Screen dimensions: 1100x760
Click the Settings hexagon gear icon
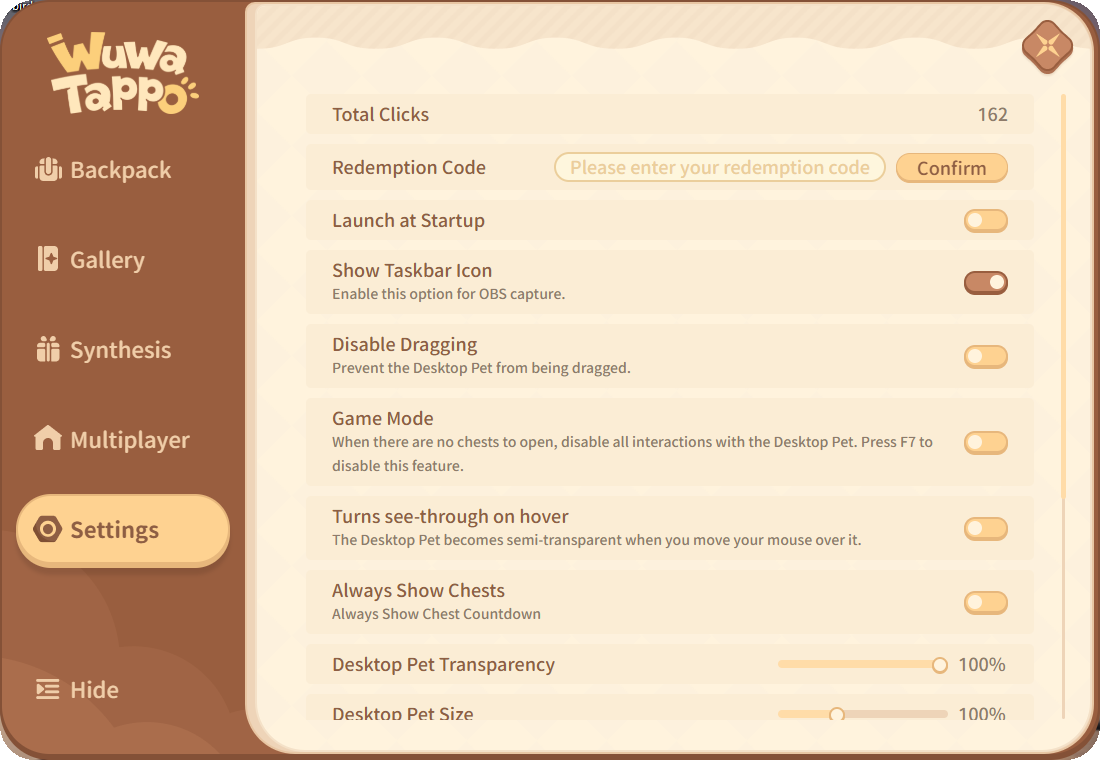point(48,529)
